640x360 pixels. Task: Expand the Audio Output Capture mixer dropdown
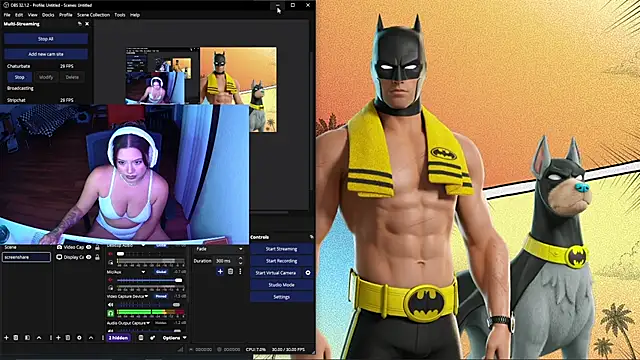[148, 323]
